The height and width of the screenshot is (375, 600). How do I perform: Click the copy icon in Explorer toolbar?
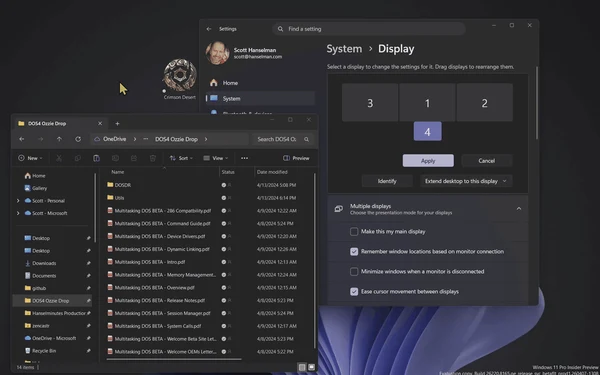pos(77,158)
